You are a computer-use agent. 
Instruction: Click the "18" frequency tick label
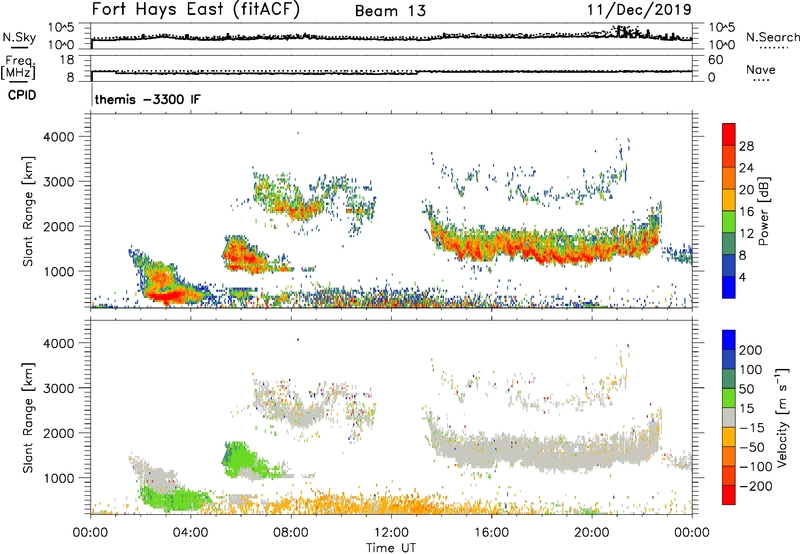pyautogui.click(x=67, y=60)
